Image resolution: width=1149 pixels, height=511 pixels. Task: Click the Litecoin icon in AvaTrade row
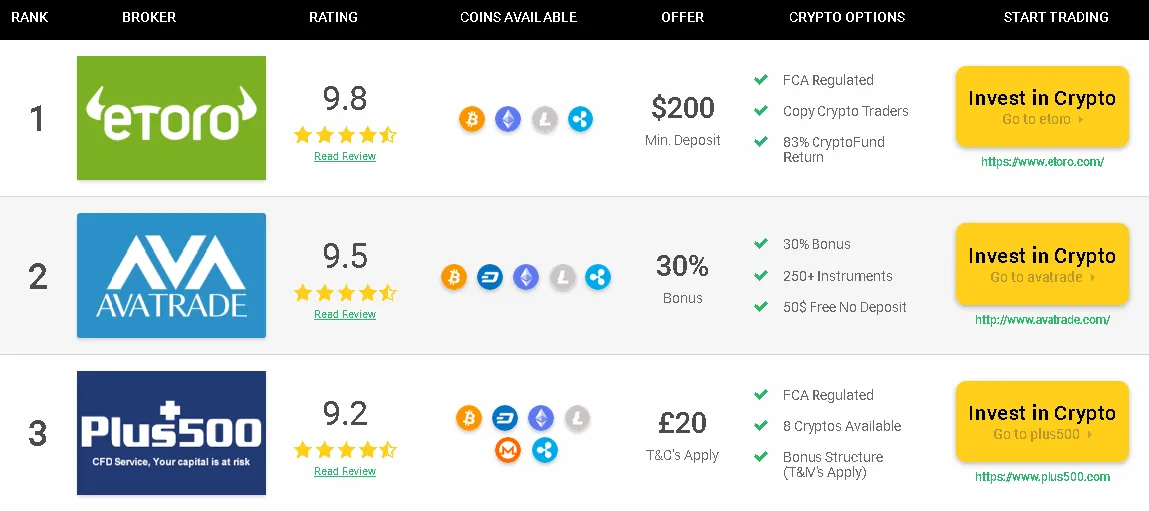[x=562, y=277]
